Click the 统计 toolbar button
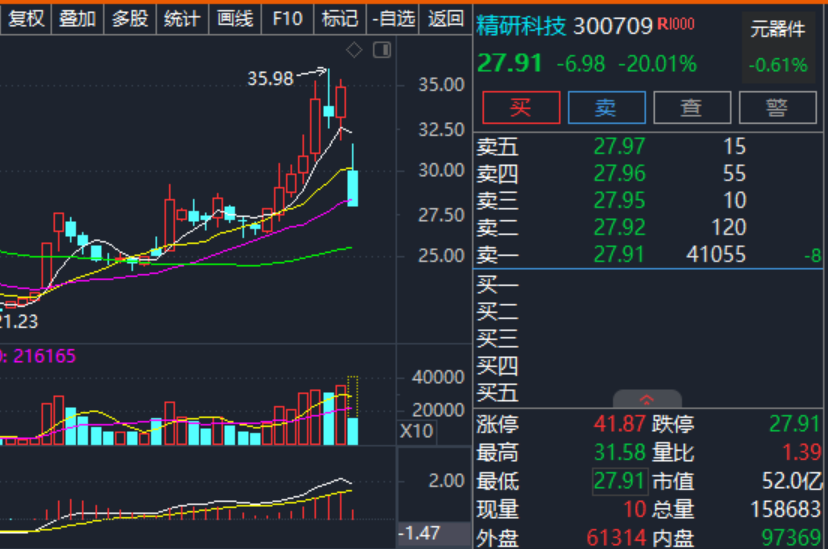The width and height of the screenshot is (828, 549). click(x=182, y=19)
